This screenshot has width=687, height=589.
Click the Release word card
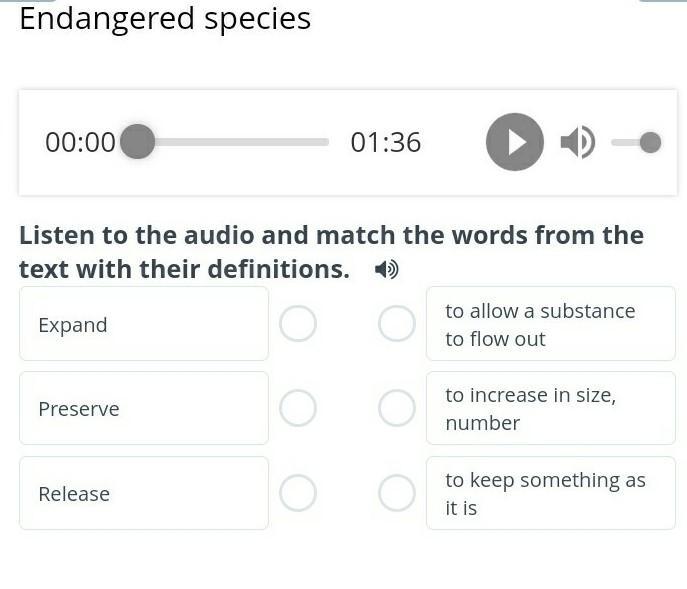tap(144, 493)
